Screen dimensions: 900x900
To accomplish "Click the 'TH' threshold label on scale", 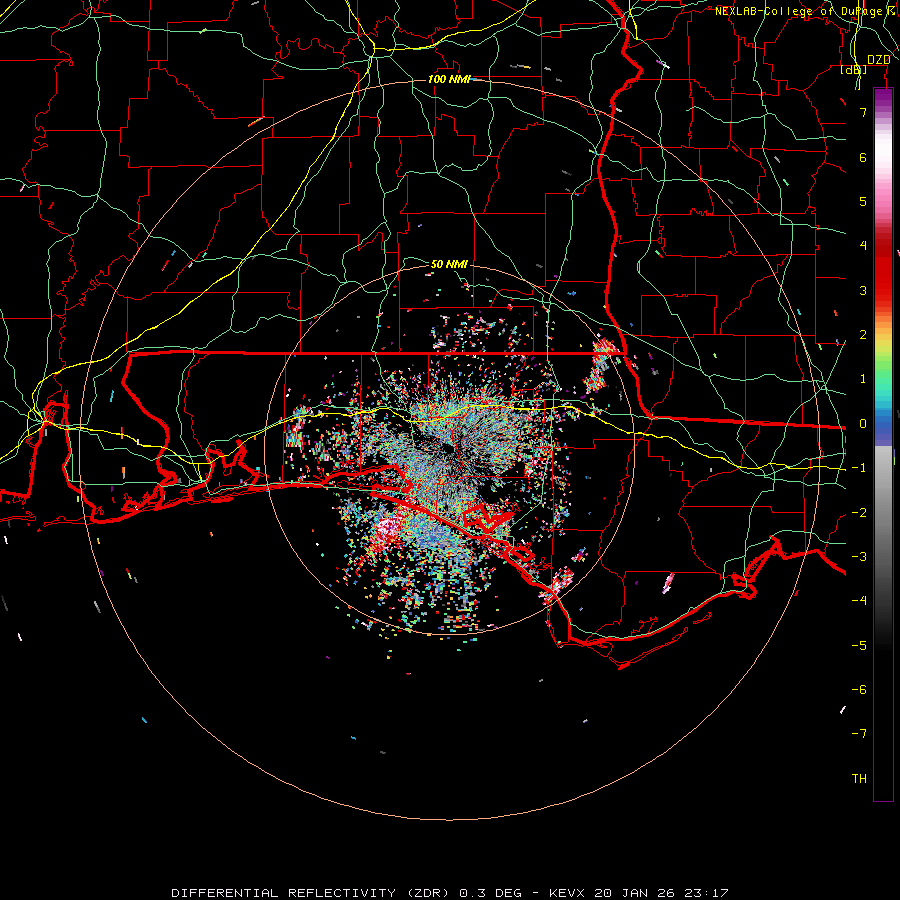I will tap(859, 778).
